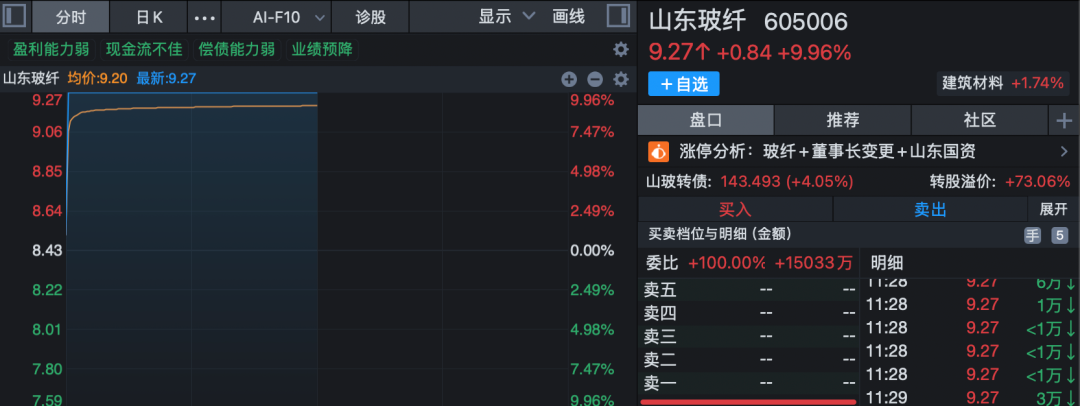Expand the 涨停分析 details chevron
Viewport: 1080px width, 406px height.
[1063, 152]
